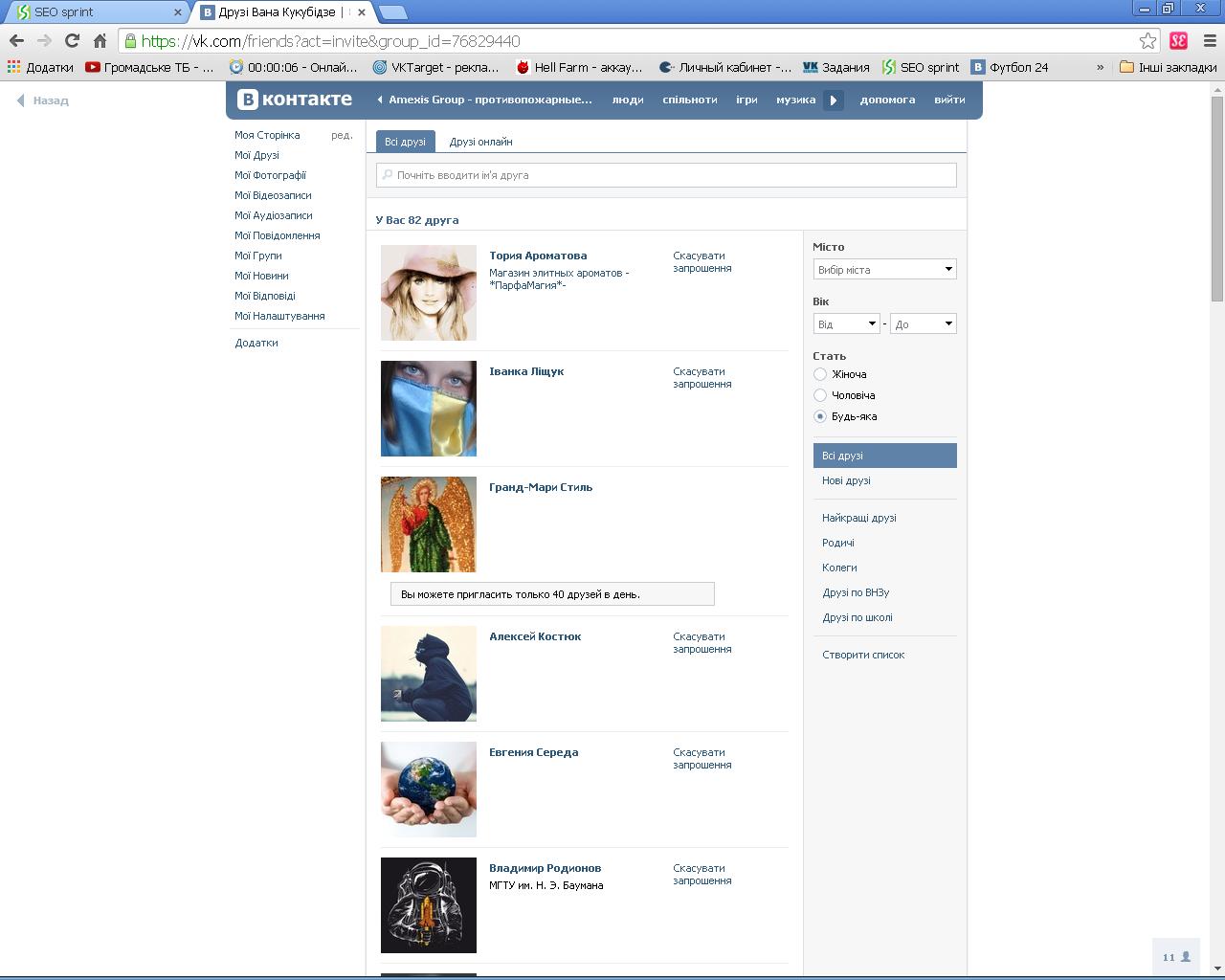Cancel invitation for Владимир Родионов
Screen dimensions: 1225x980
(x=702, y=875)
